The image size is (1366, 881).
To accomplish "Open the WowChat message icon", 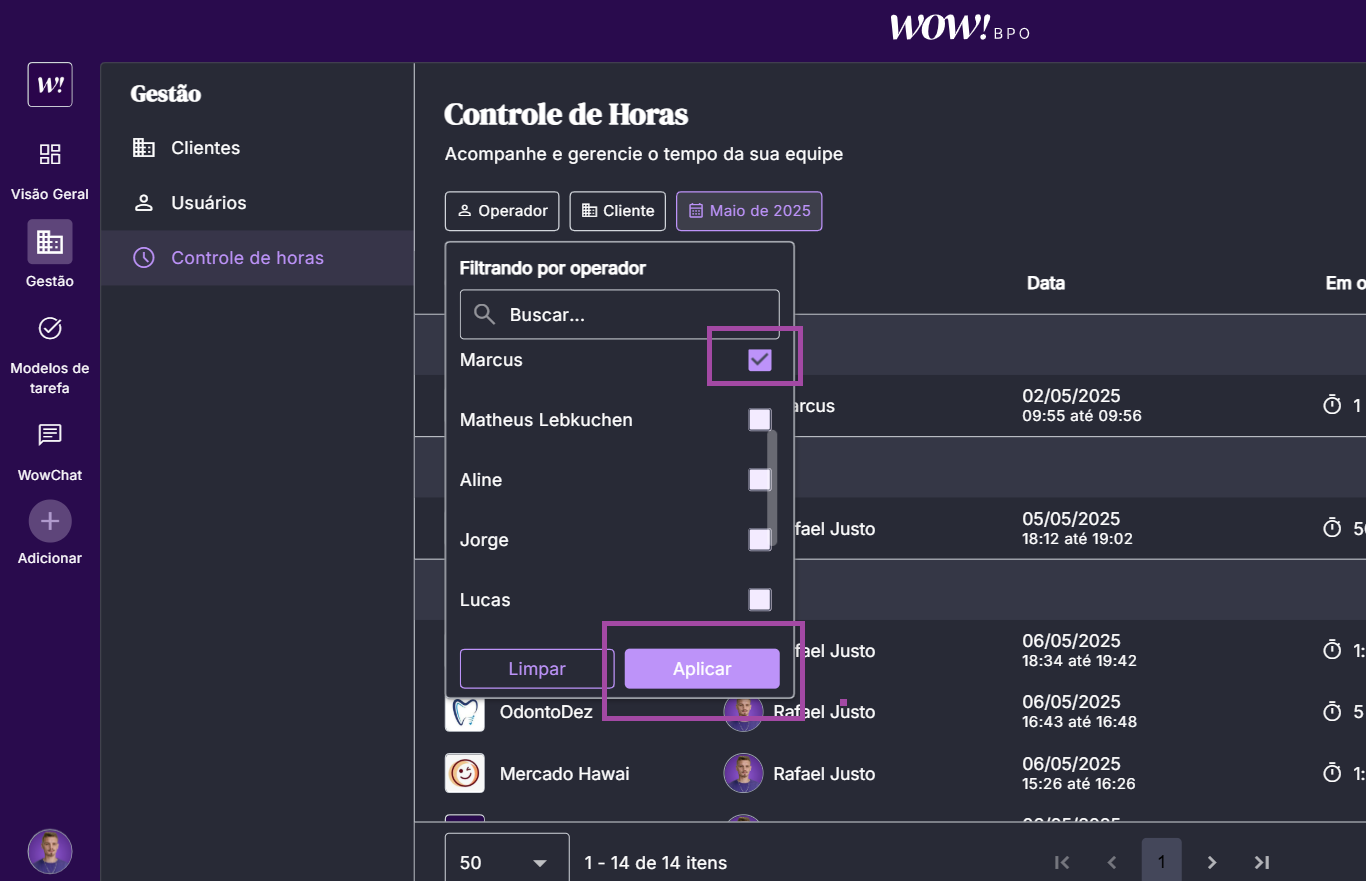I will click(x=50, y=434).
